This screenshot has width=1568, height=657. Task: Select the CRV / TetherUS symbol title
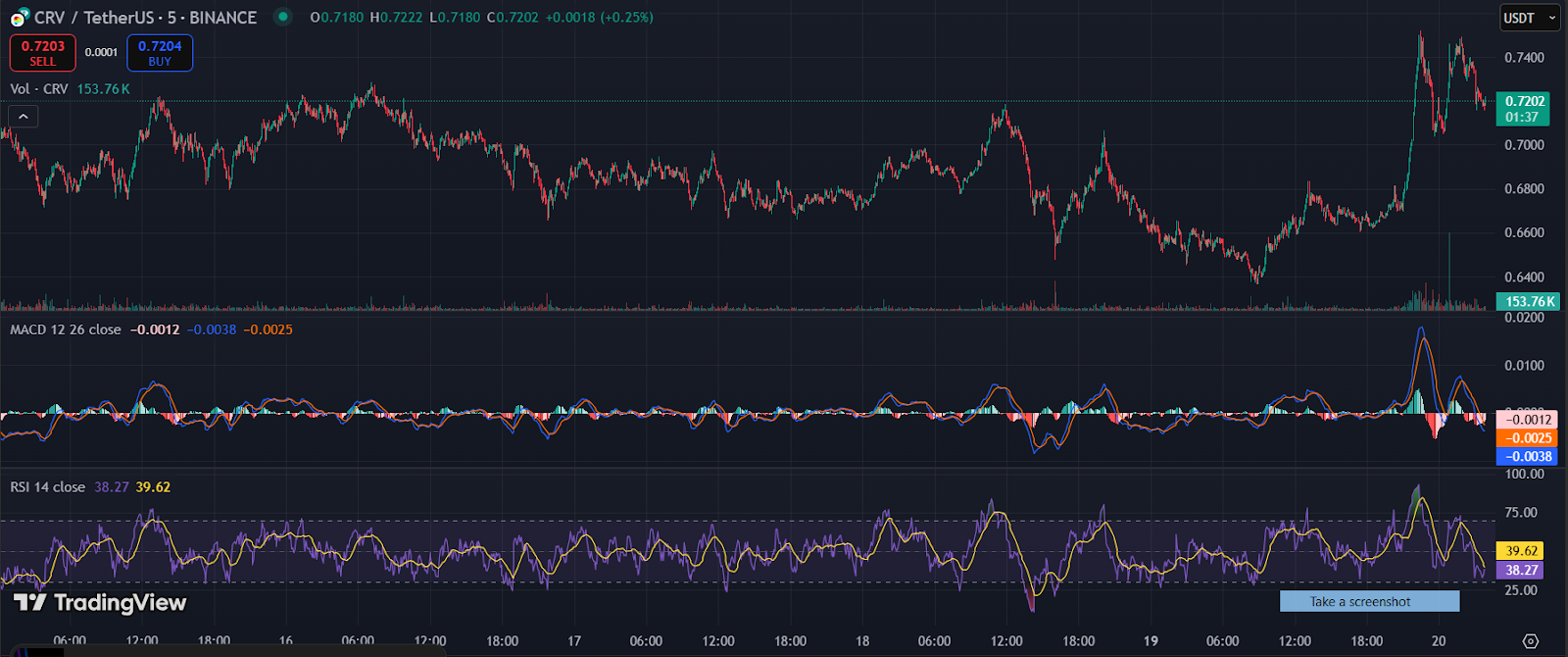[145, 18]
